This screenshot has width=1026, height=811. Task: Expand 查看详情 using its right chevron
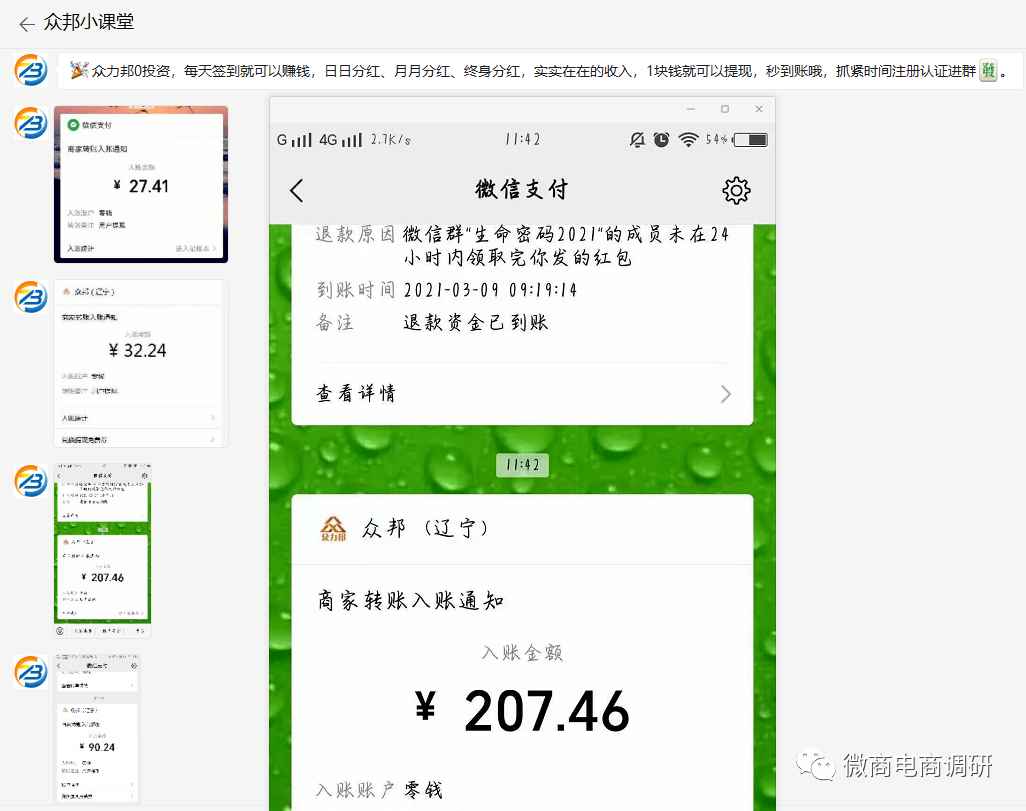point(726,394)
